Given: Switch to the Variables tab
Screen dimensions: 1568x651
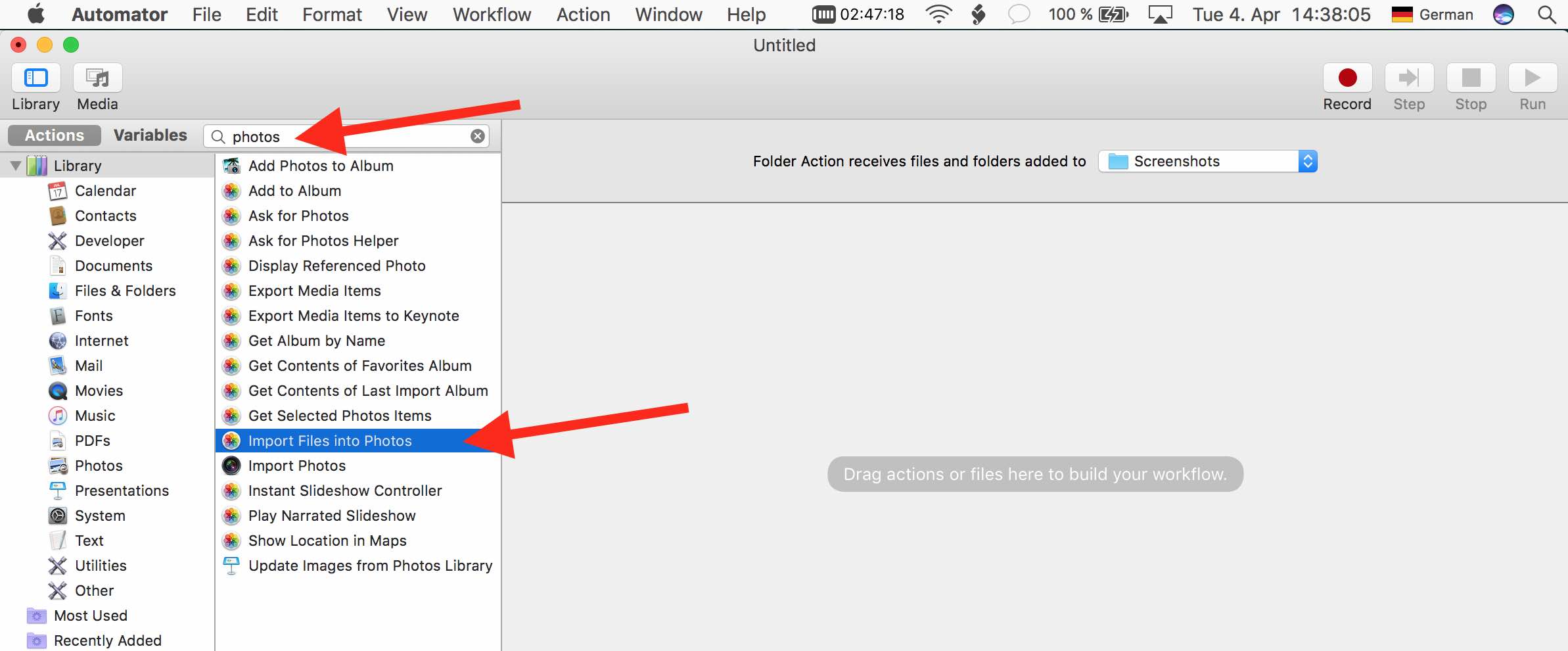Looking at the screenshot, I should 150,135.
